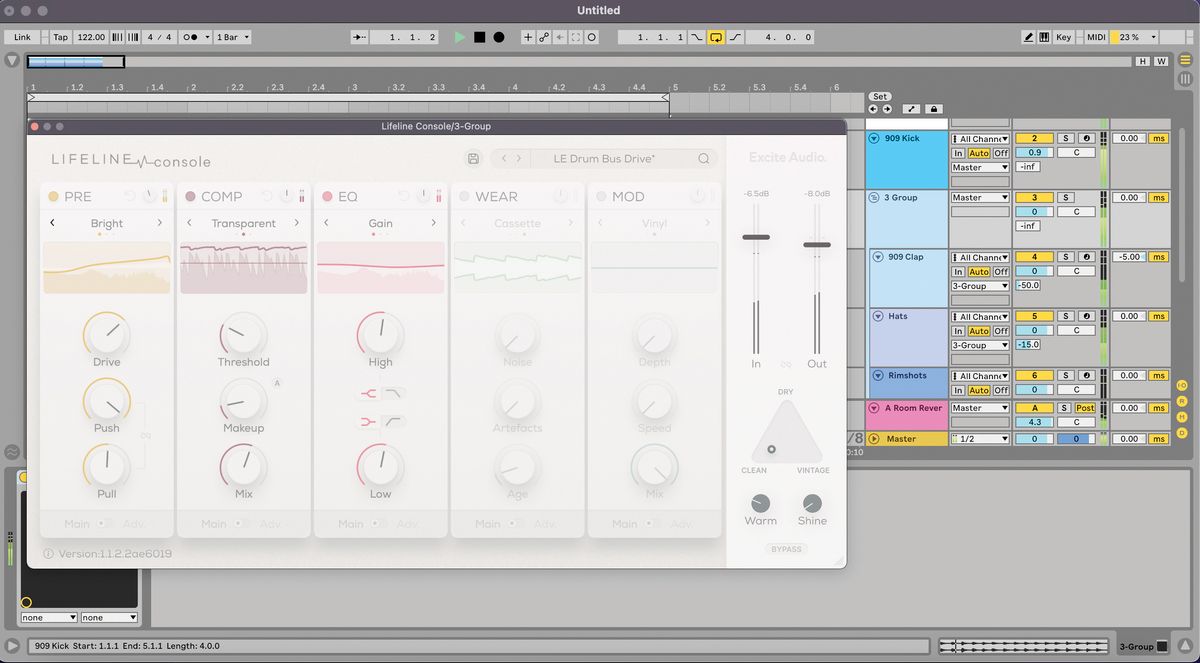Screen dimensions: 1200x663
Task: Open the 3-Group output routing dropdown on Hats
Action: click(x=978, y=344)
